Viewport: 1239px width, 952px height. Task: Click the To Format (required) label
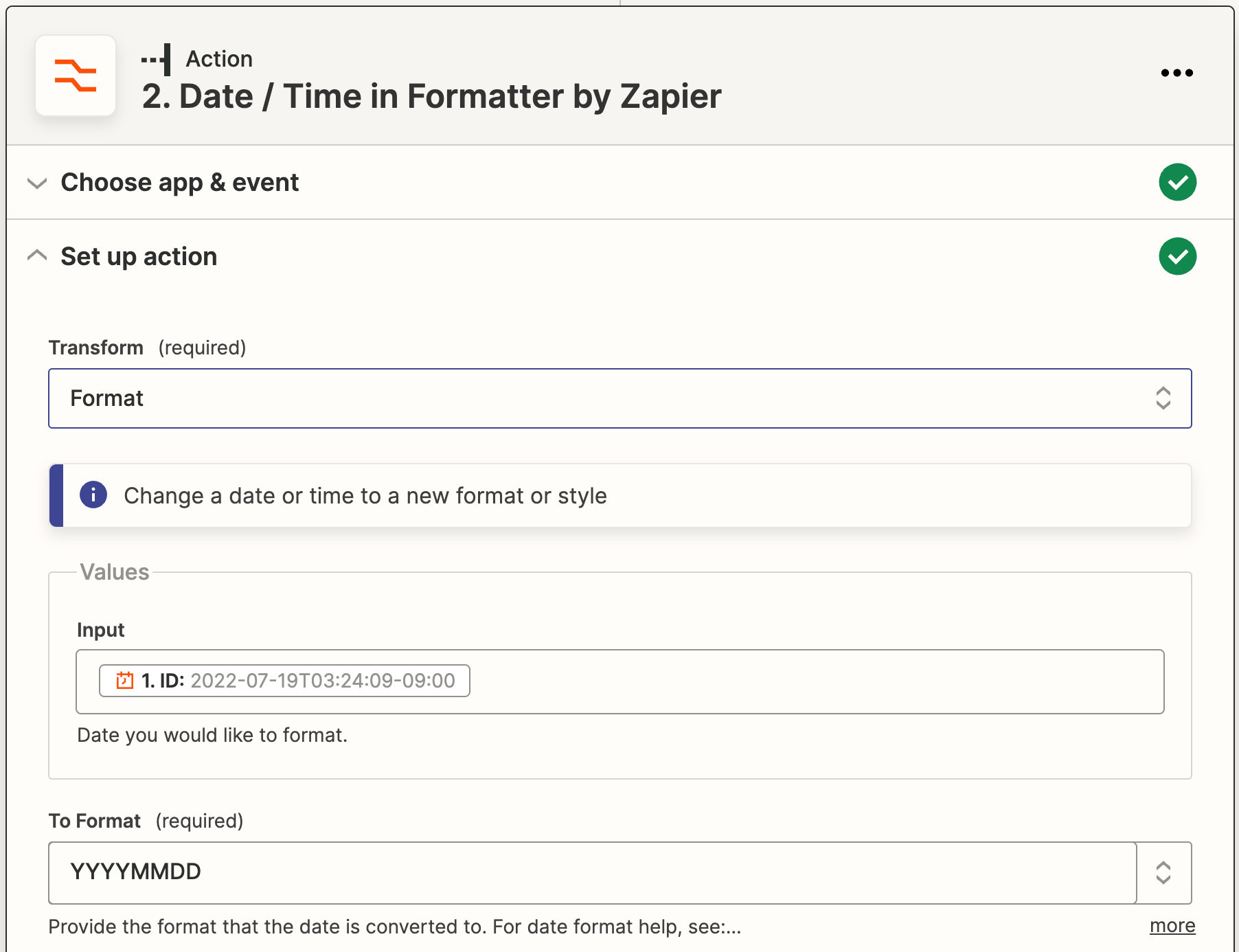click(146, 821)
